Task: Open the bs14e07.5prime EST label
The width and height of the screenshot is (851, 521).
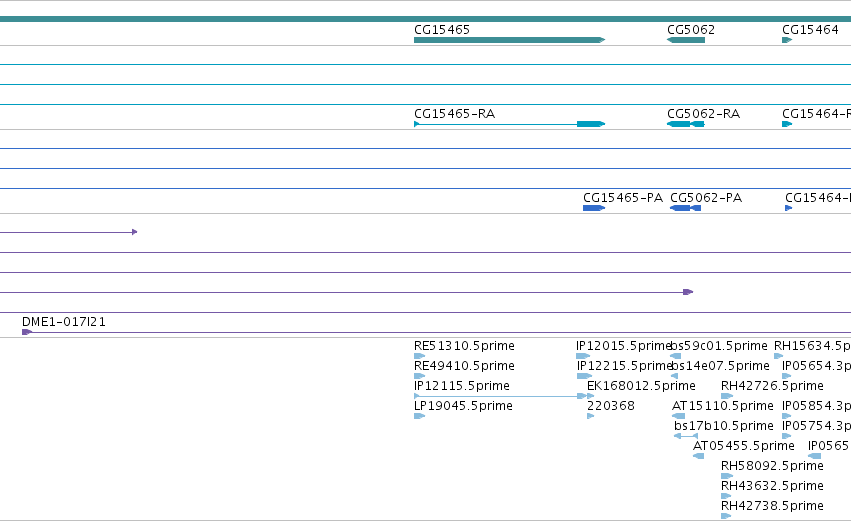Action: 720,366
